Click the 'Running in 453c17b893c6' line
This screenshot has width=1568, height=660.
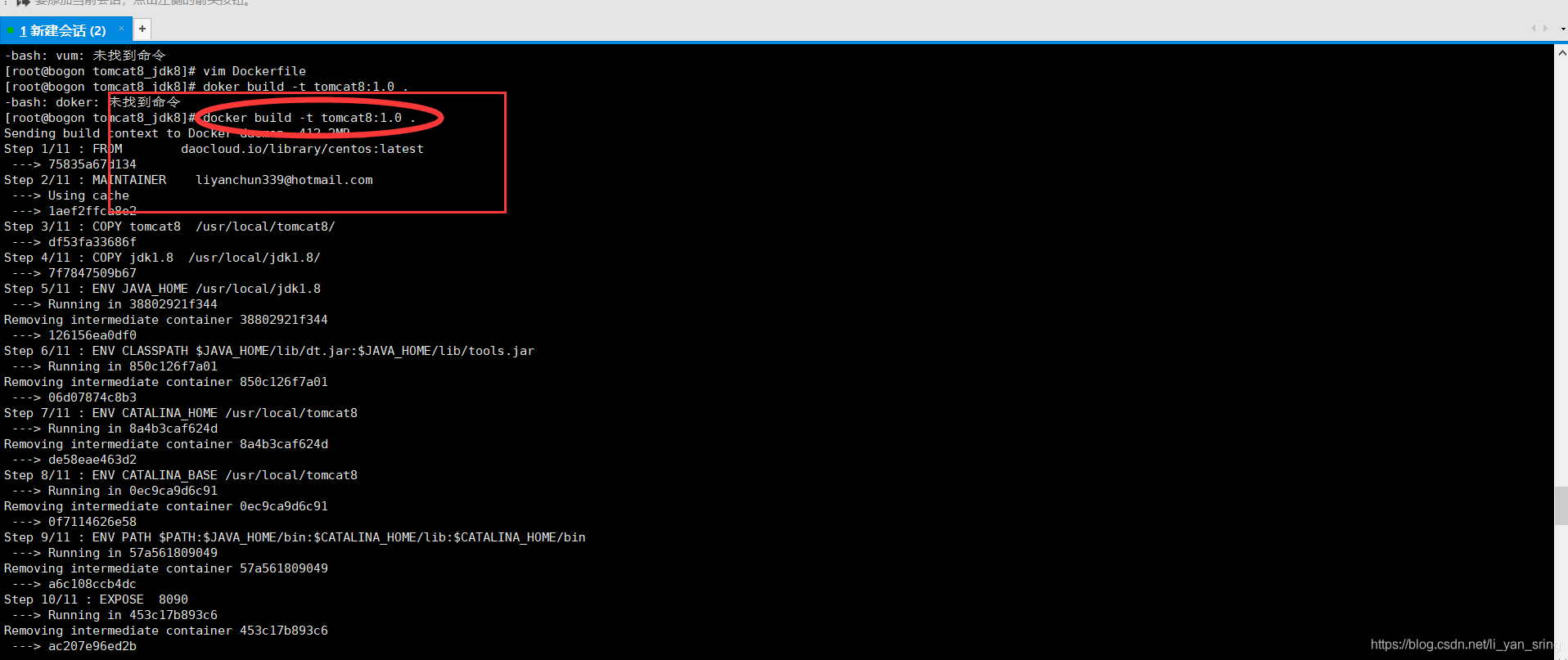[115, 615]
